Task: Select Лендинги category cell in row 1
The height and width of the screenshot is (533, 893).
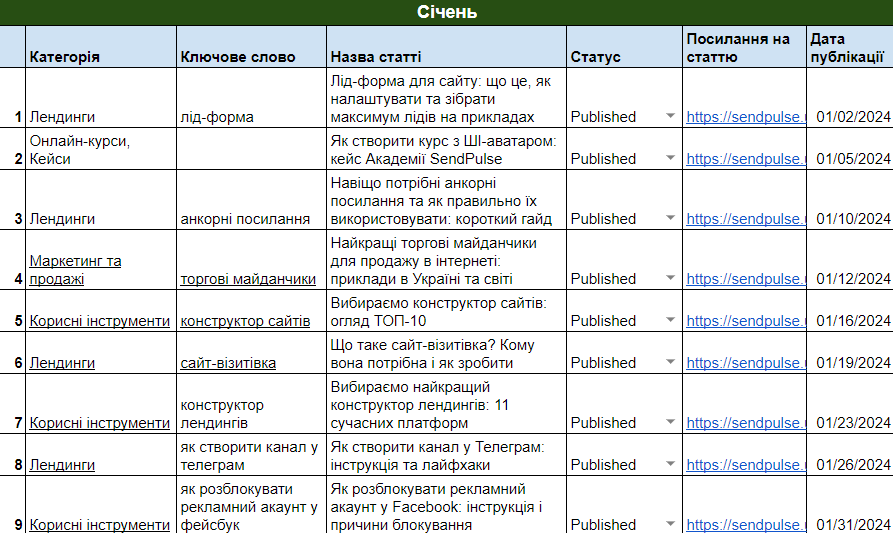Action: (101, 97)
